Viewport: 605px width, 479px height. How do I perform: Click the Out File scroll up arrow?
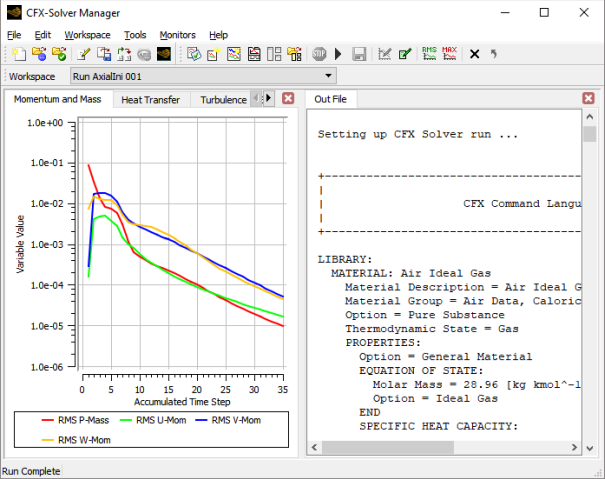(590, 117)
